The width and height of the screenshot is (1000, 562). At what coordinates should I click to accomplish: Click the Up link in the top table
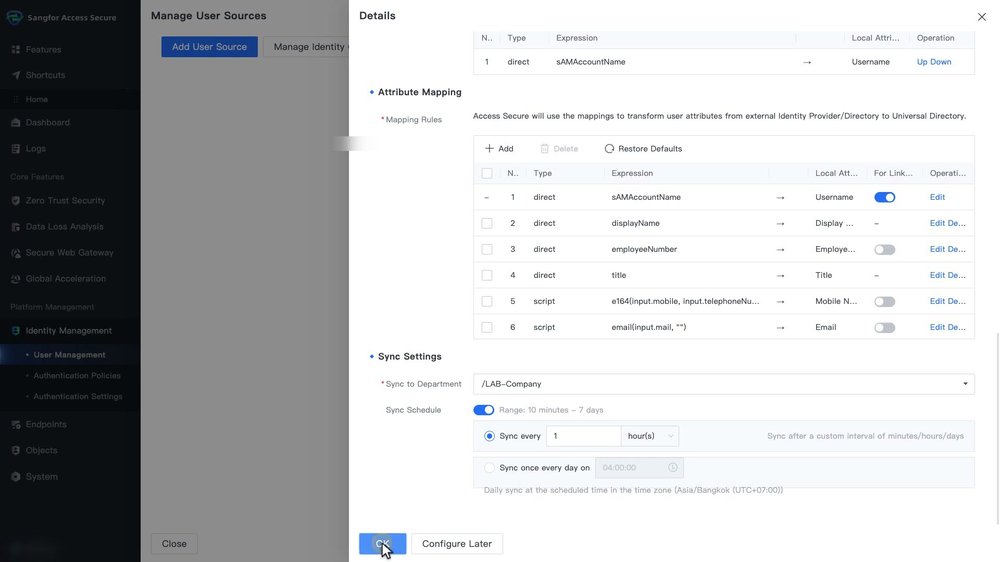(x=922, y=62)
